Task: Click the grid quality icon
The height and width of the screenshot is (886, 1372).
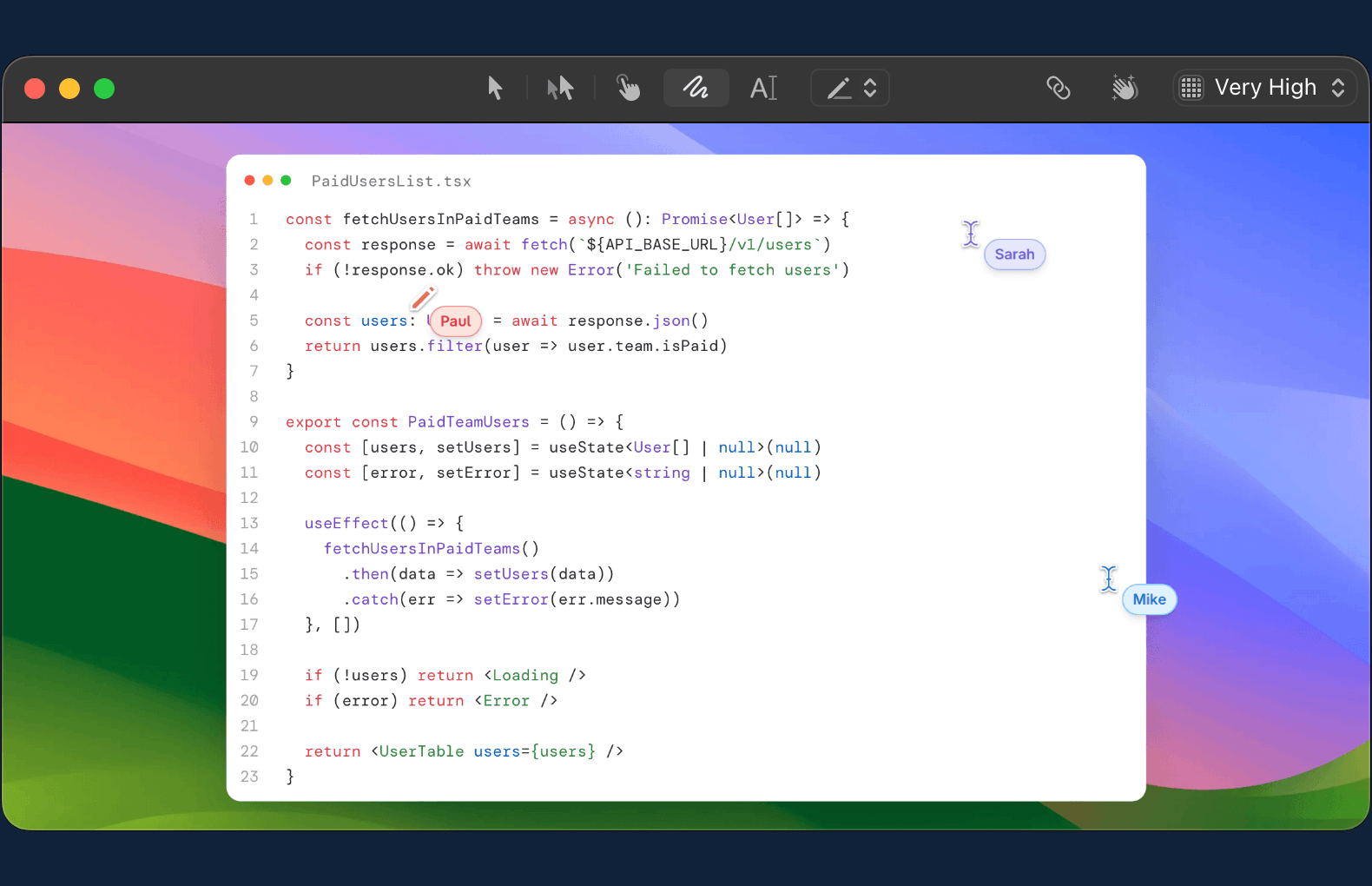Action: pyautogui.click(x=1191, y=88)
